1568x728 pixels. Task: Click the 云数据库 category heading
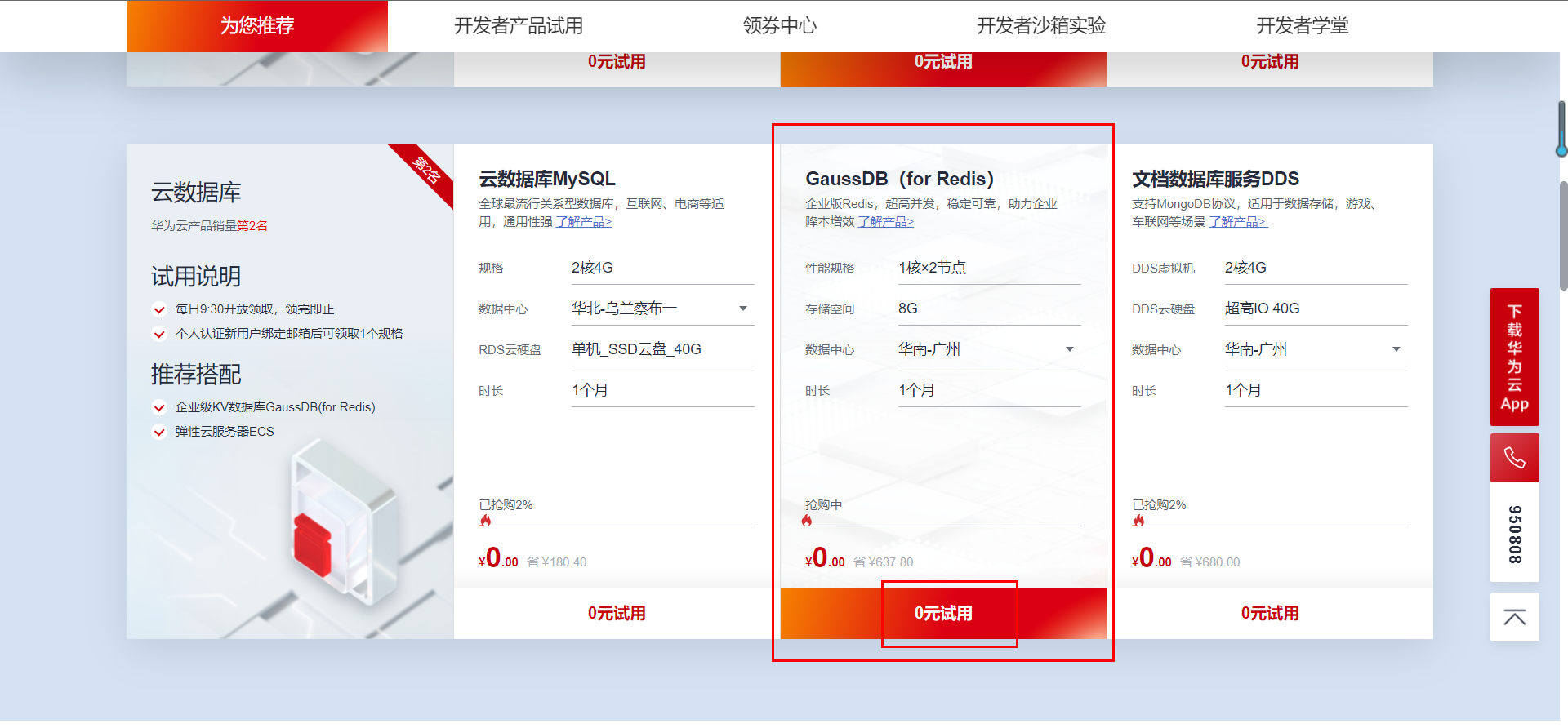[x=196, y=193]
